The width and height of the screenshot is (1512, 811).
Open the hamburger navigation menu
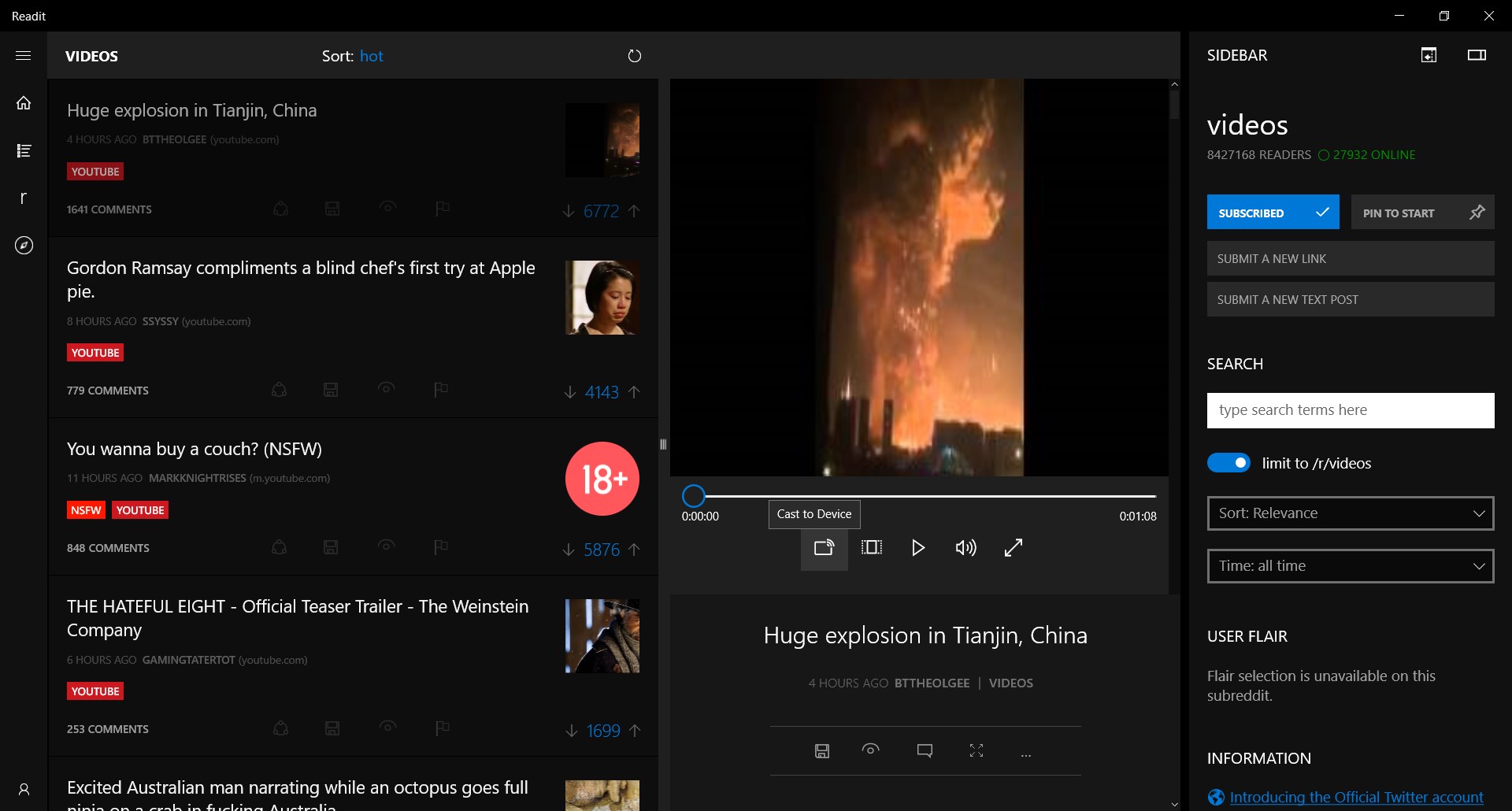(x=24, y=55)
